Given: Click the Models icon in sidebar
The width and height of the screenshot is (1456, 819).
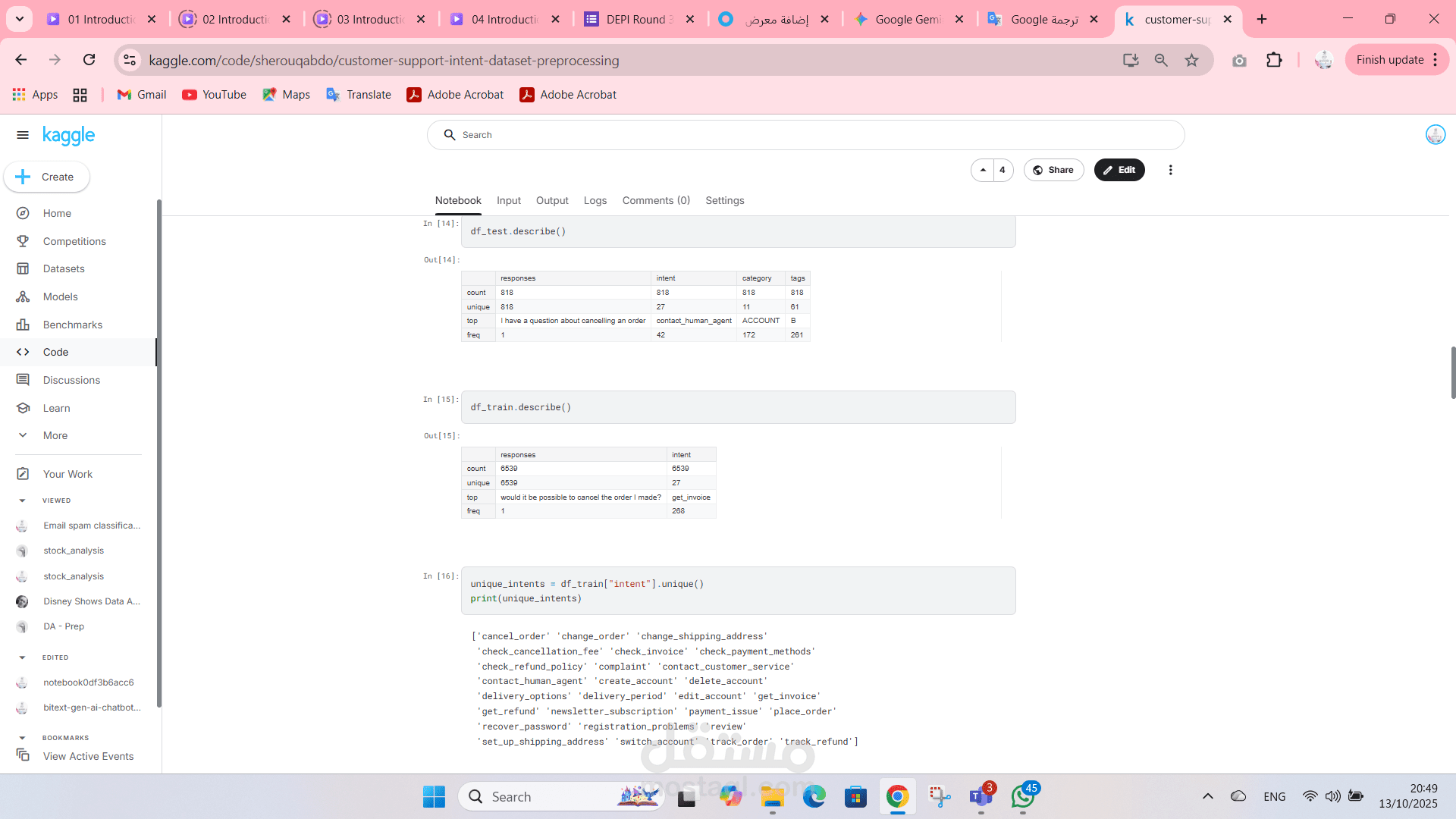Looking at the screenshot, I should point(23,297).
